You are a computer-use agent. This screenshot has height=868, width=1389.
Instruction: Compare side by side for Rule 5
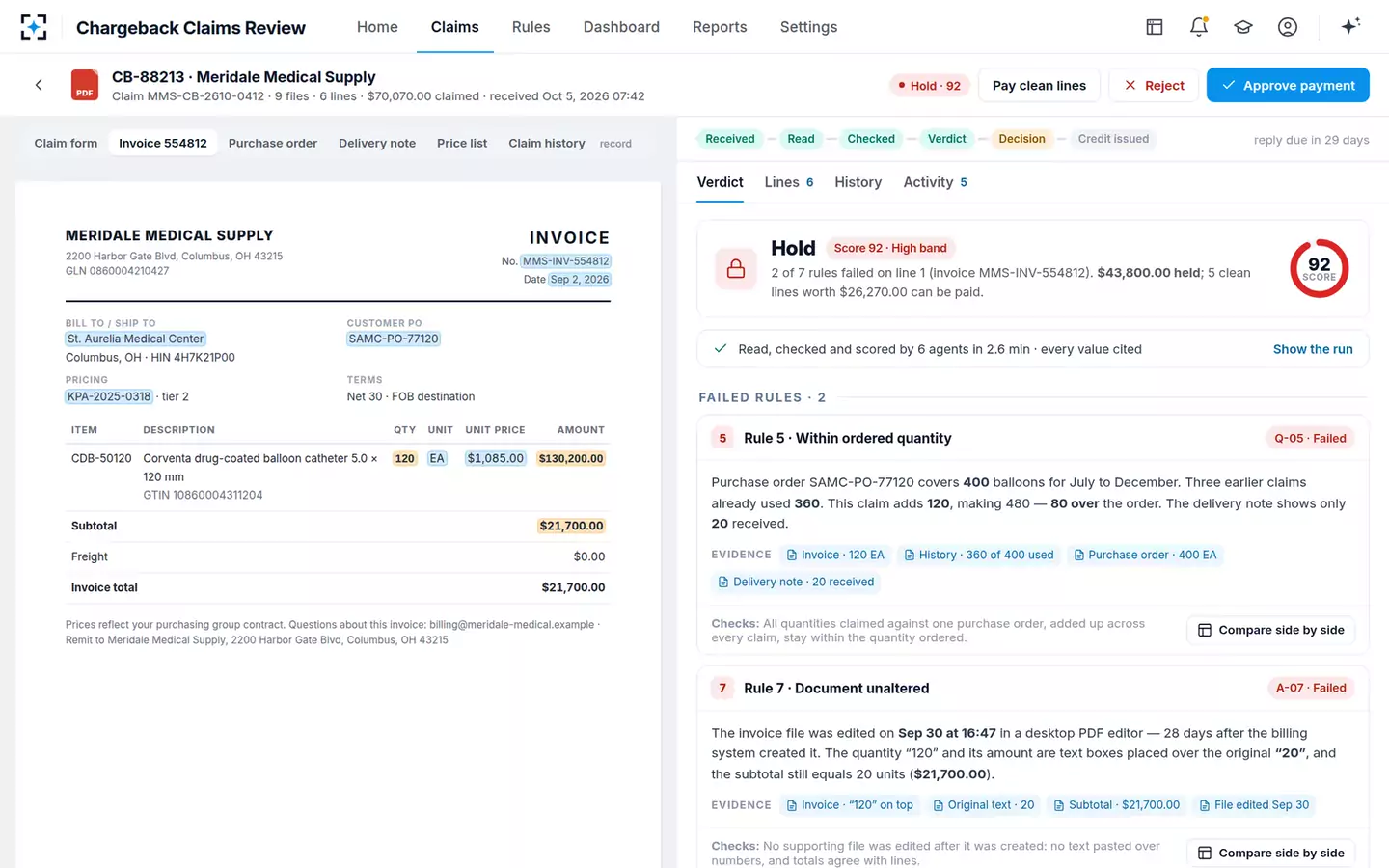point(1271,630)
